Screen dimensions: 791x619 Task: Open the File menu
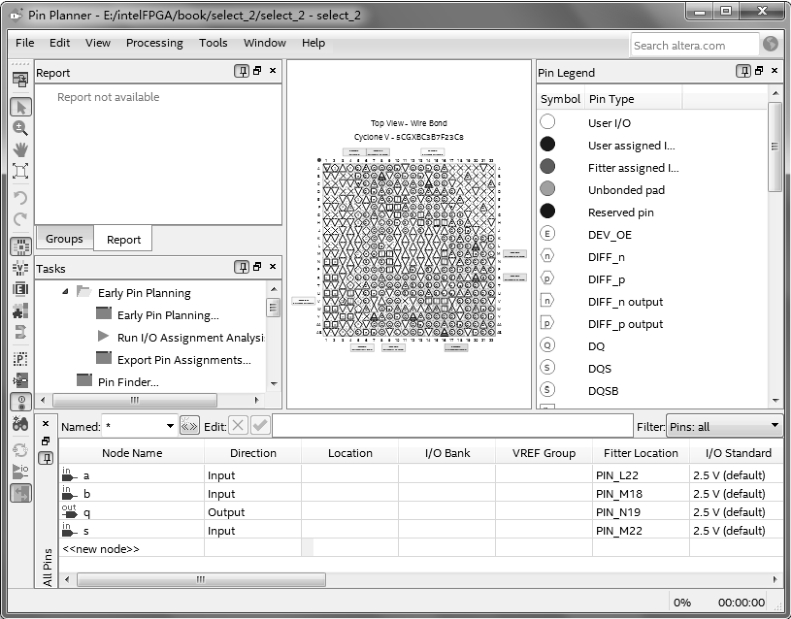[x=25, y=43]
